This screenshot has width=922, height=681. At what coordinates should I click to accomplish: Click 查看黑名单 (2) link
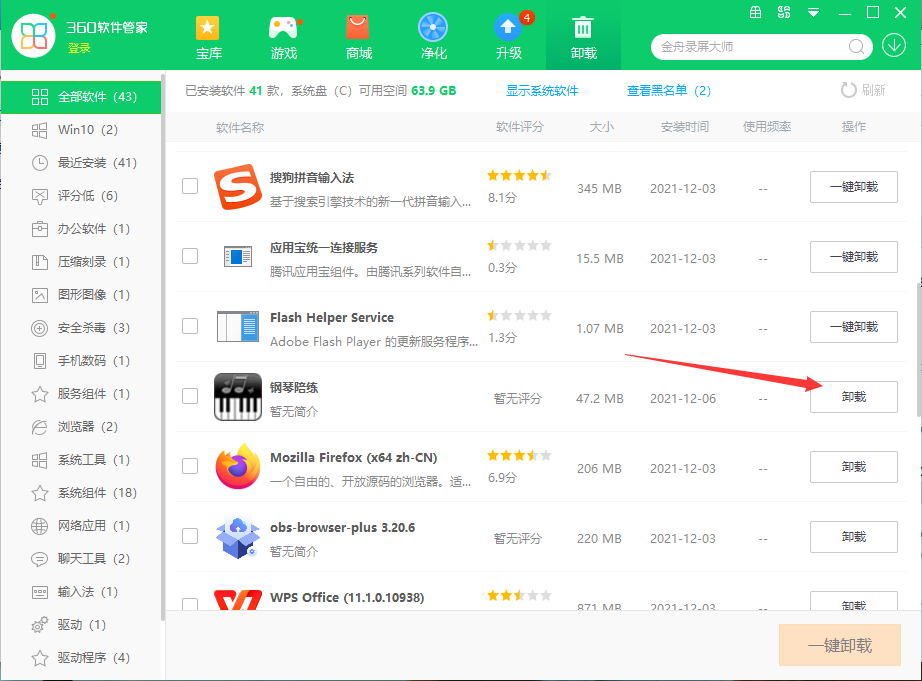click(669, 91)
